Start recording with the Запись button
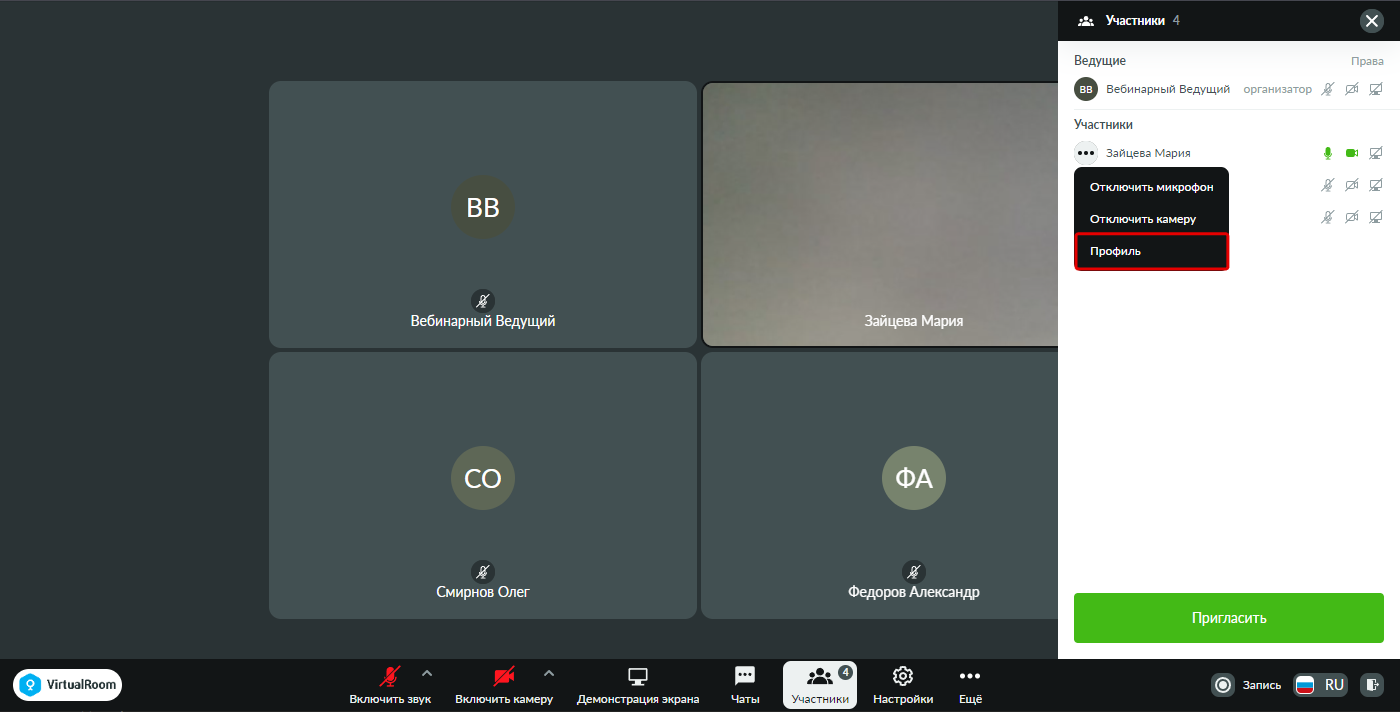Viewport: 1400px width, 712px height. tap(1246, 685)
